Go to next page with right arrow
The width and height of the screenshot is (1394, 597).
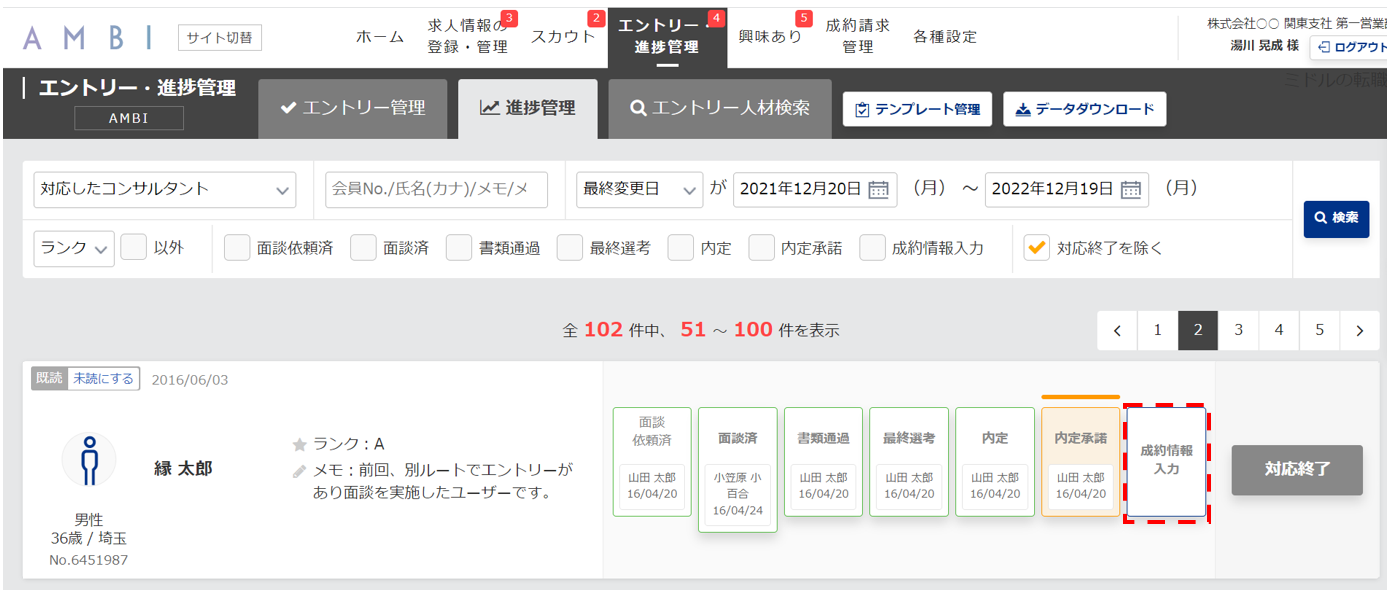click(1359, 330)
